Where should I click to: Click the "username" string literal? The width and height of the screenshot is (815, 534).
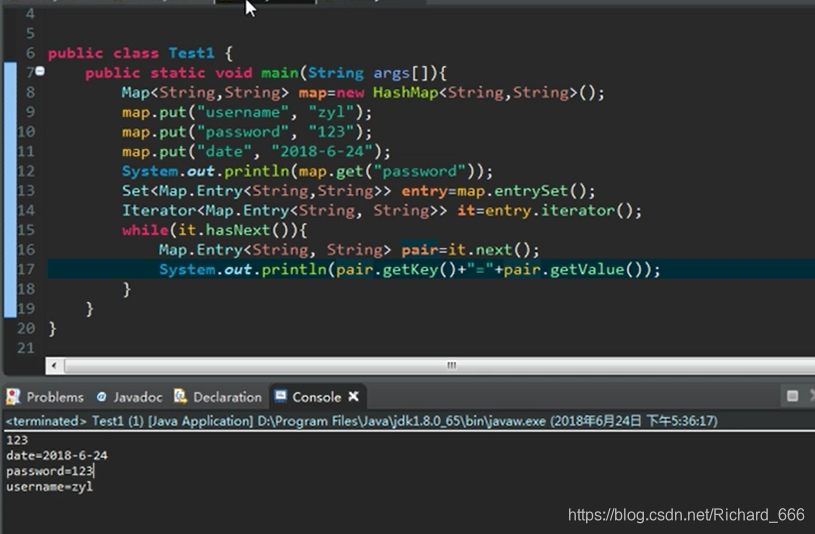pyautogui.click(x=243, y=112)
